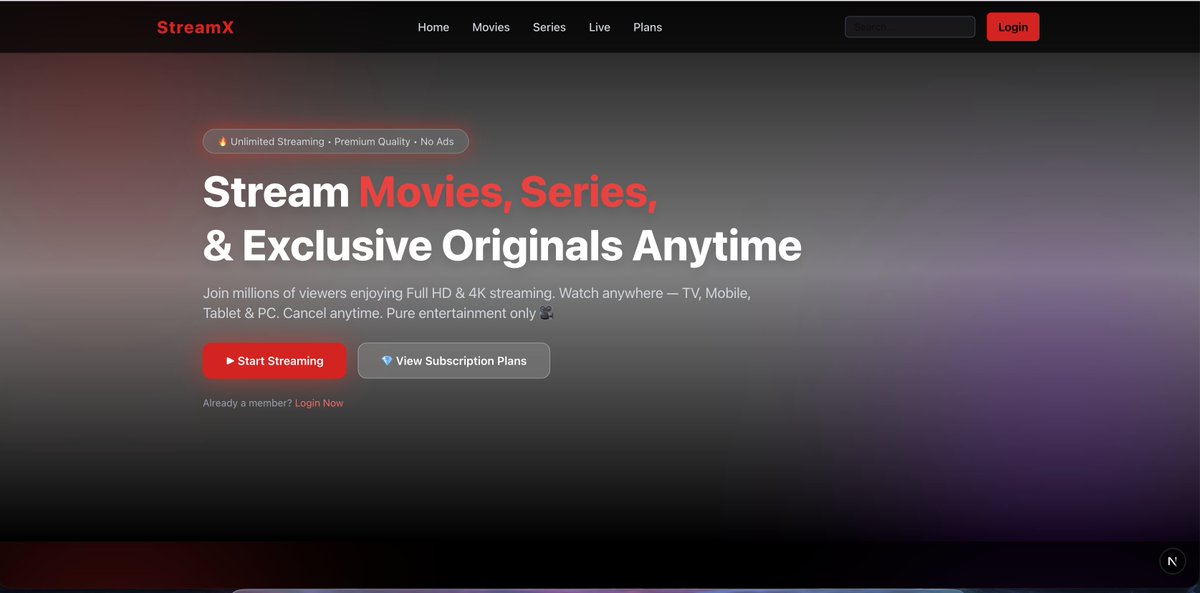Open the Next.js dev tools icon
Viewport: 1200px width, 593px height.
coord(1172,561)
